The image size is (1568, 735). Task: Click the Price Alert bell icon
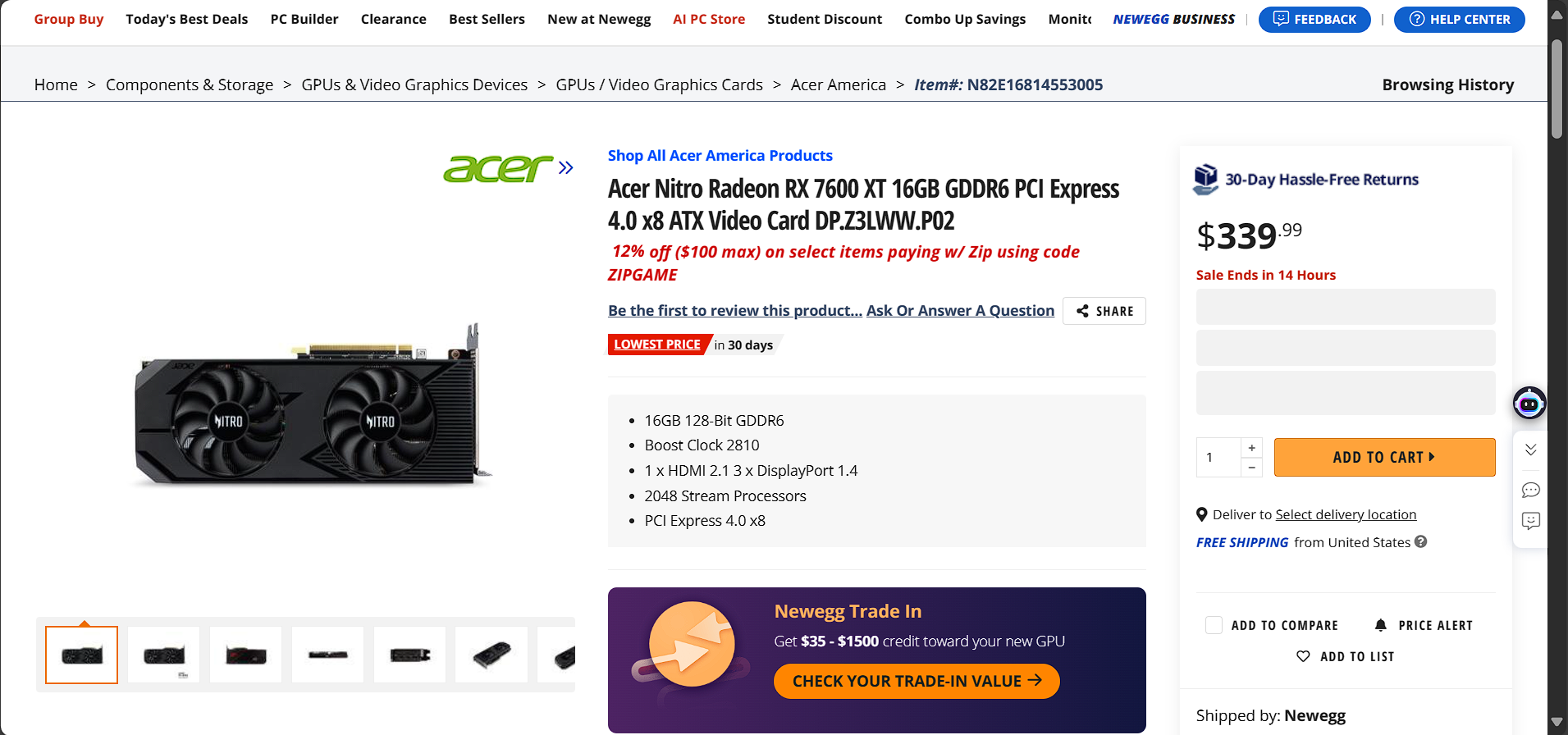1381,625
